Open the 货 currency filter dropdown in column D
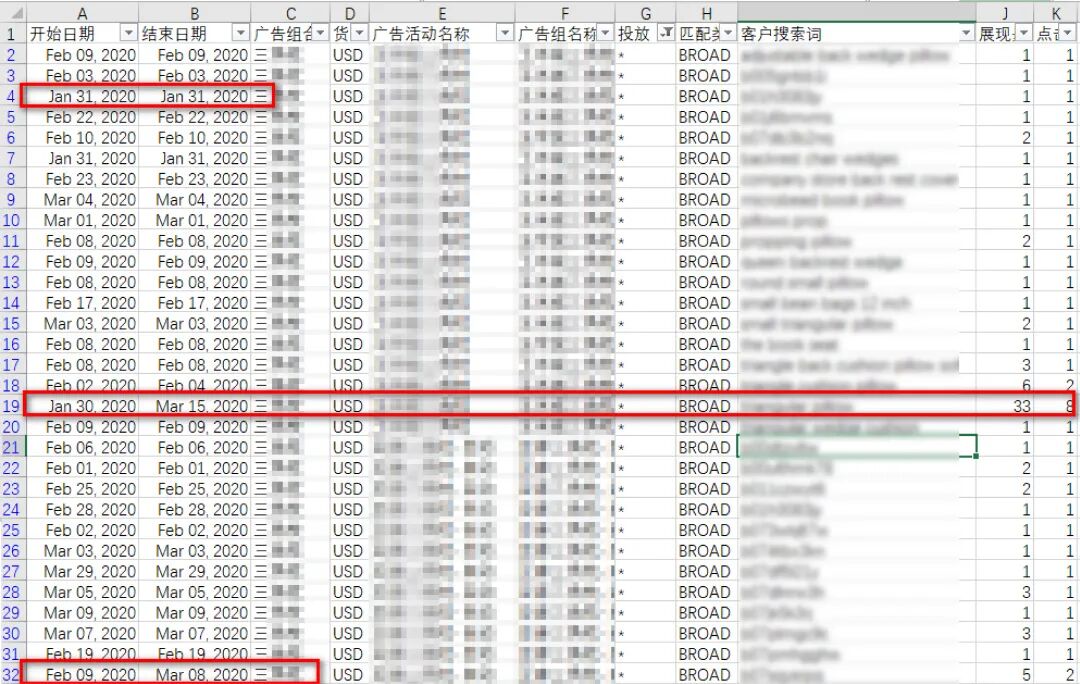This screenshot has width=1080, height=684. pos(360,33)
